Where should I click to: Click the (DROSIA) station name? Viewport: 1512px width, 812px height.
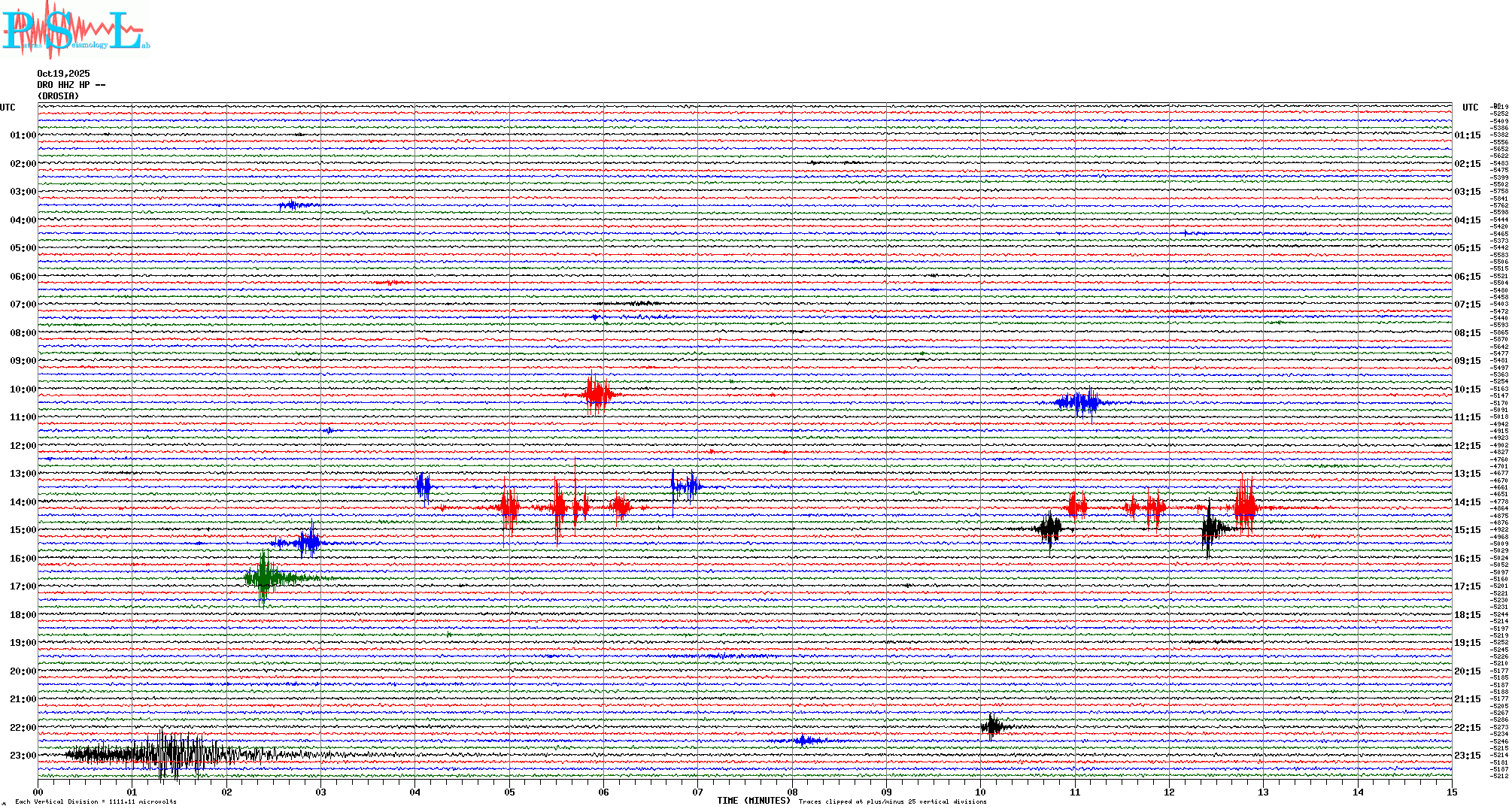pyautogui.click(x=58, y=96)
